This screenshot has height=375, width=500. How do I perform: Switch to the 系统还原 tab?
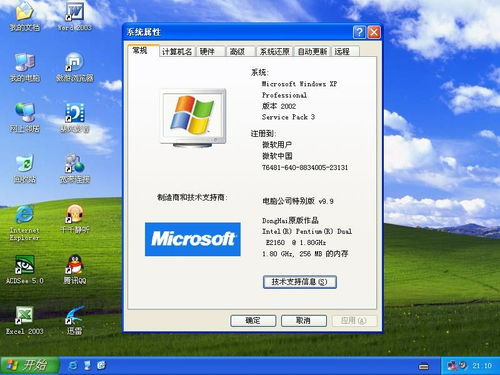pos(275,52)
